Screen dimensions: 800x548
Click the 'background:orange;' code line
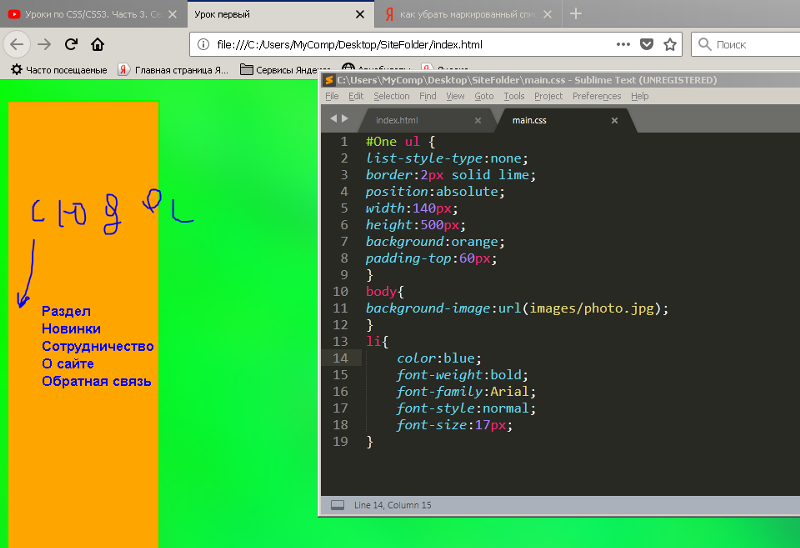[435, 242]
